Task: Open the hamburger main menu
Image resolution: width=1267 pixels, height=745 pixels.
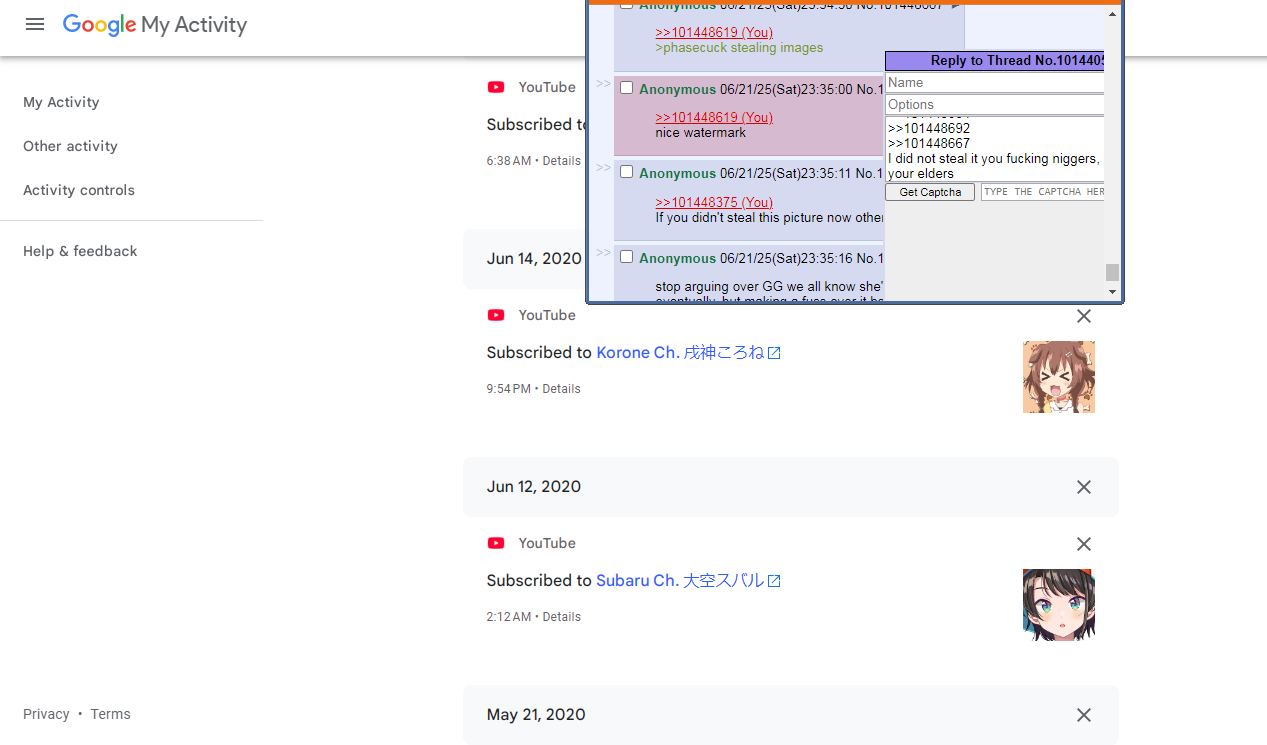Action: click(x=35, y=25)
